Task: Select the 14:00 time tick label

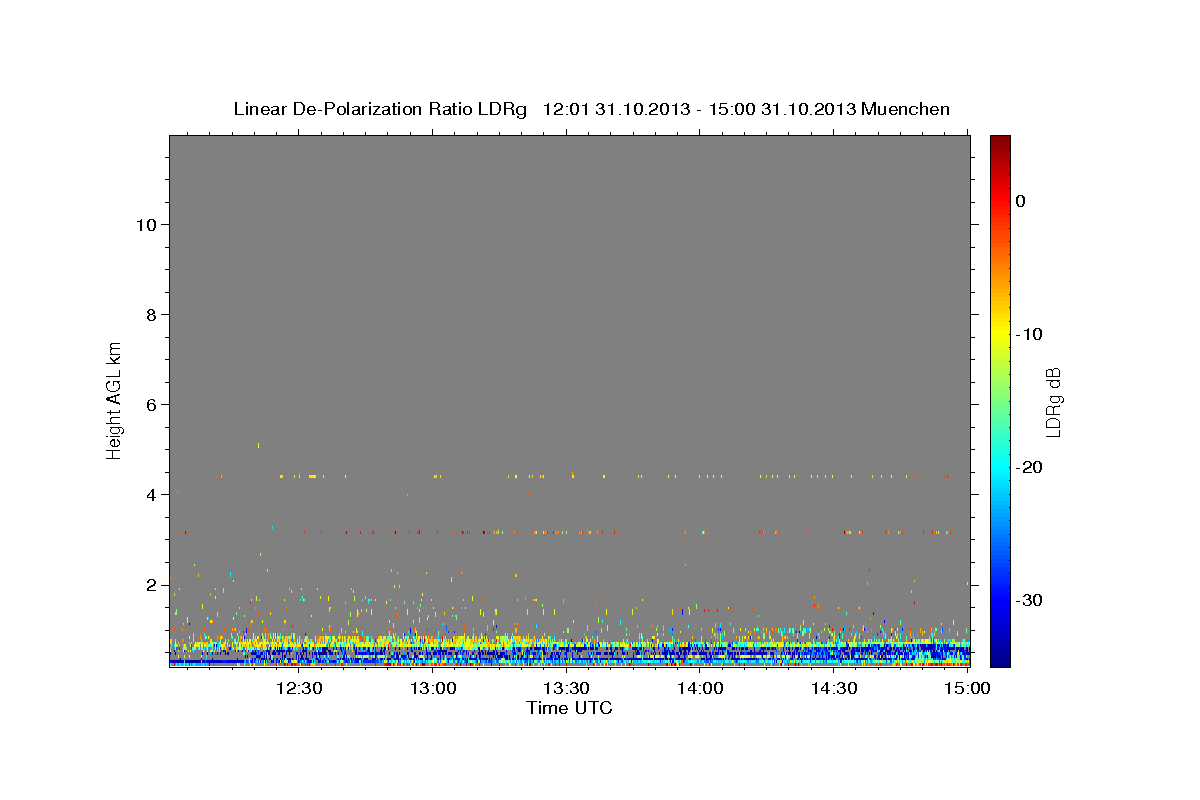Action: tap(701, 688)
